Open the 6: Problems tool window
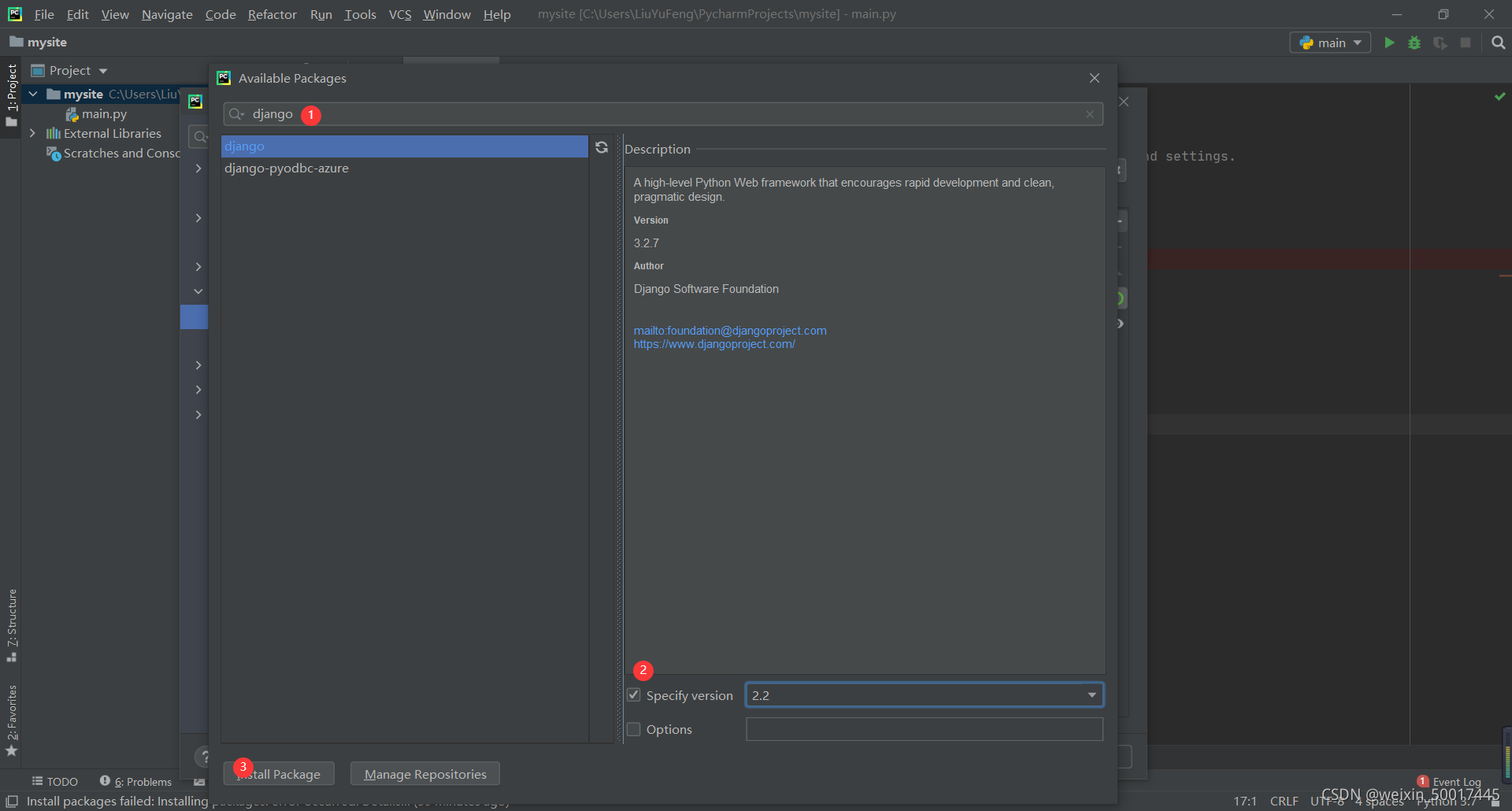 pyautogui.click(x=135, y=781)
